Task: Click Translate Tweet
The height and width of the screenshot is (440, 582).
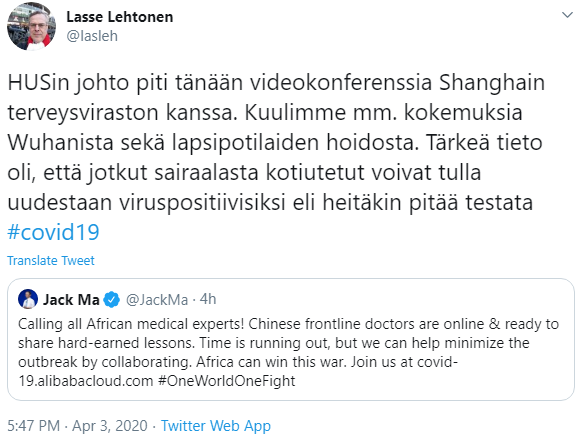Action: click(51, 260)
